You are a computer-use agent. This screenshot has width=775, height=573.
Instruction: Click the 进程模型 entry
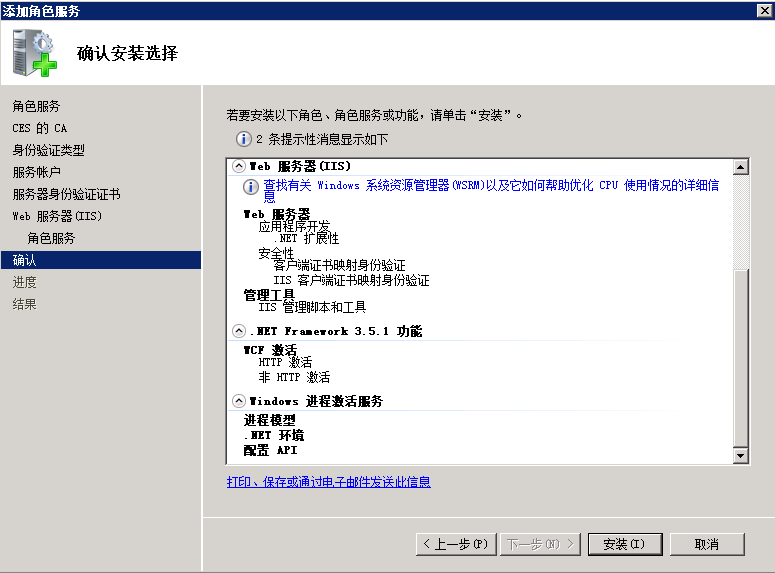(269, 420)
